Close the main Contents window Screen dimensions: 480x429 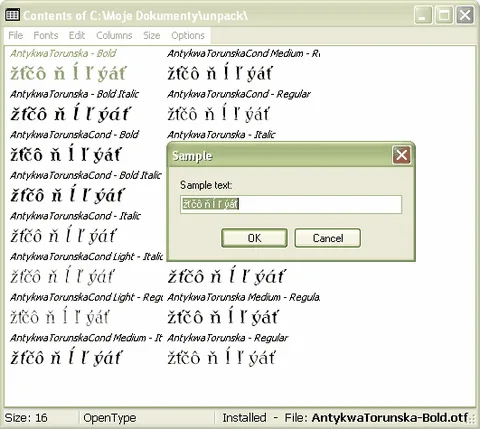tap(465, 15)
